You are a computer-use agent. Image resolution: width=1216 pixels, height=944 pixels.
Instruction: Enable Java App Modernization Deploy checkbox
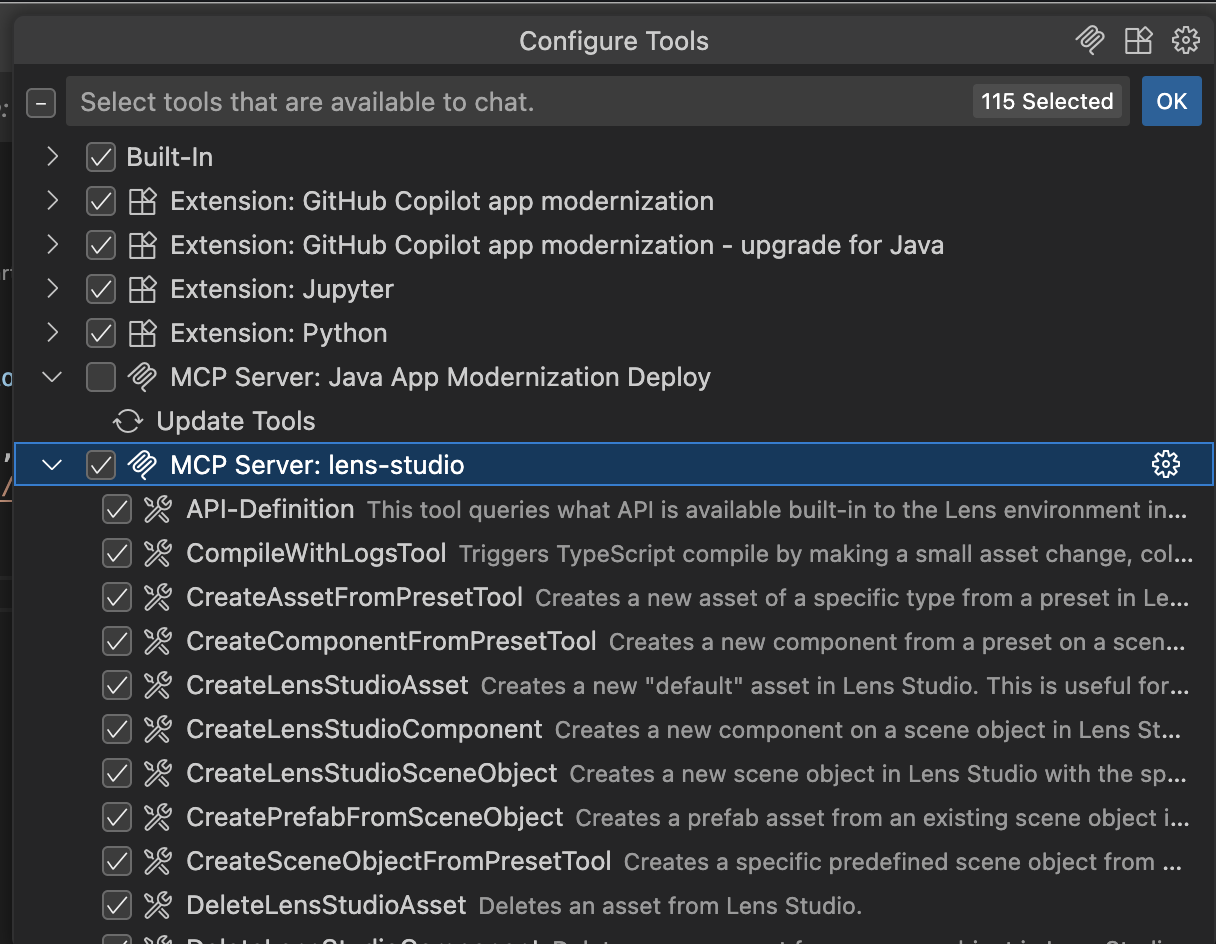(101, 377)
